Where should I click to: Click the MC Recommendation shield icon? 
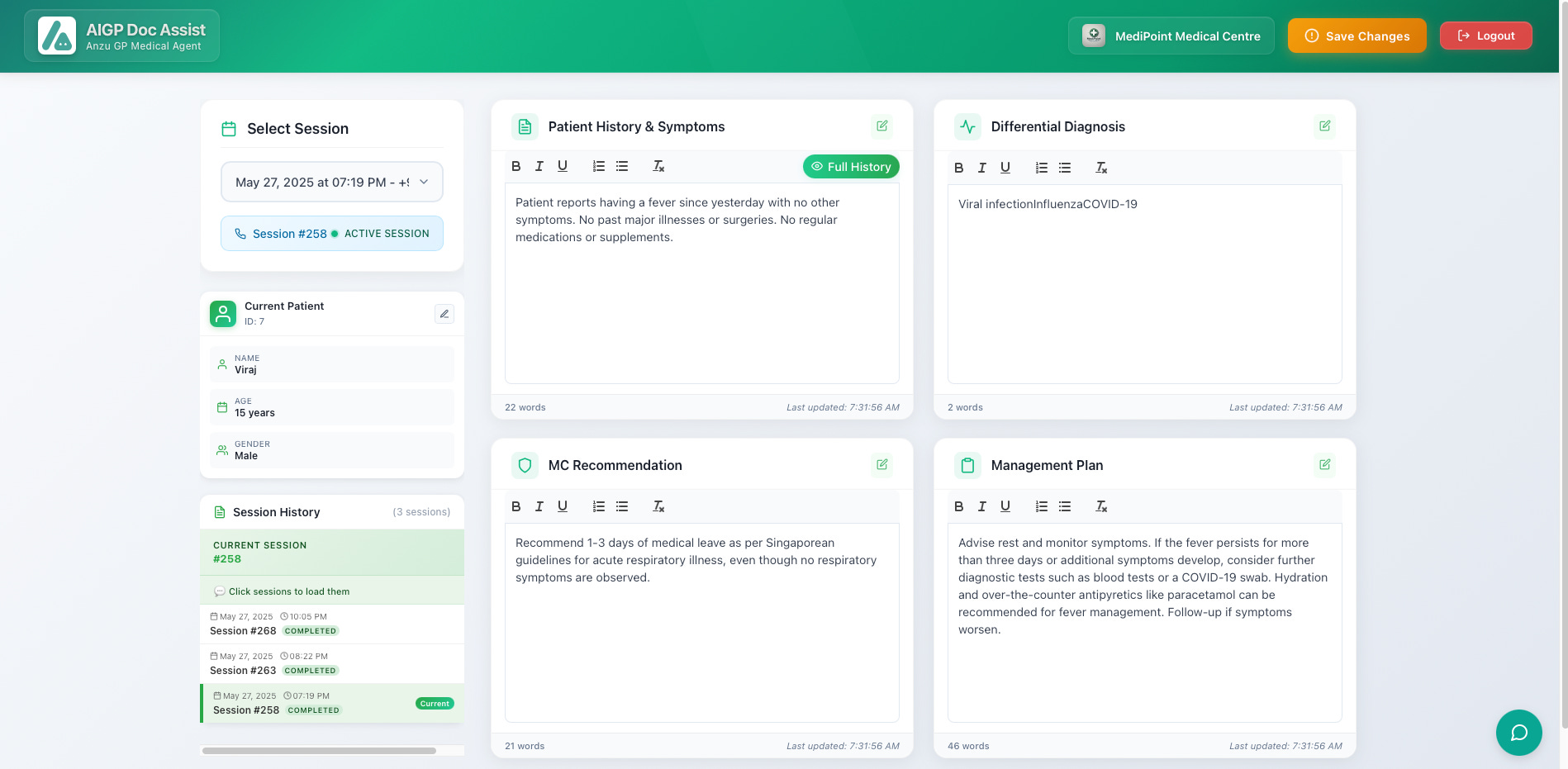point(525,465)
